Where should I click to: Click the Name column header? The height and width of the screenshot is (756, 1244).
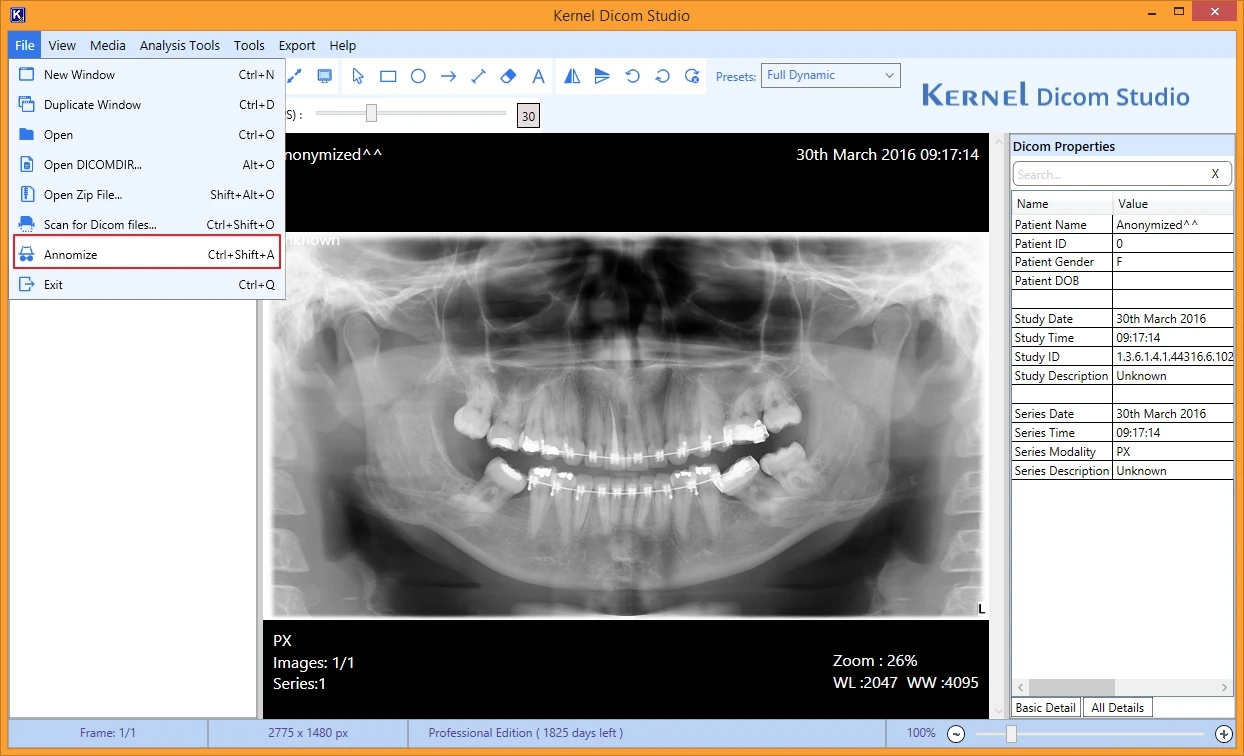pos(1062,204)
